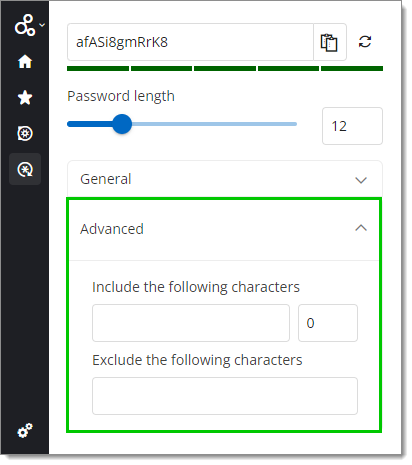Image resolution: width=412 pixels, height=465 pixels.
Task: Select the password generator sidebar icon
Action: (x=25, y=169)
